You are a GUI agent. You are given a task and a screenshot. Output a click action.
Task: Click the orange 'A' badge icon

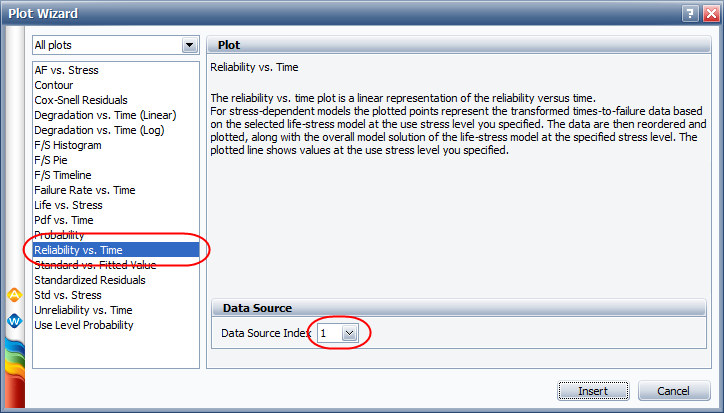pyautogui.click(x=15, y=296)
